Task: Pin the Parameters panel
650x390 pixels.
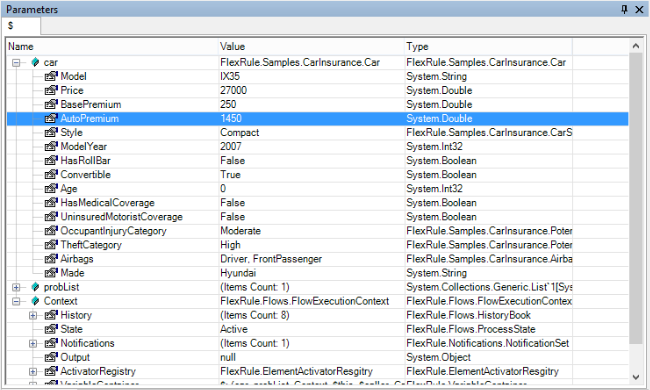Action: click(x=625, y=9)
